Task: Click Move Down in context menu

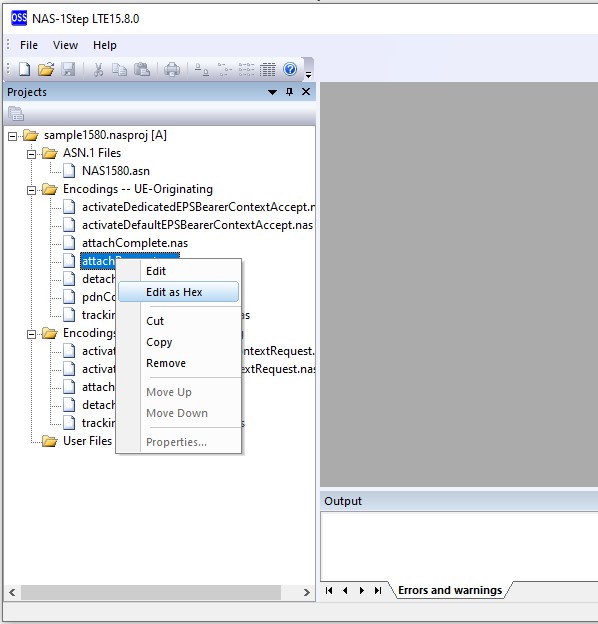Action: (179, 413)
